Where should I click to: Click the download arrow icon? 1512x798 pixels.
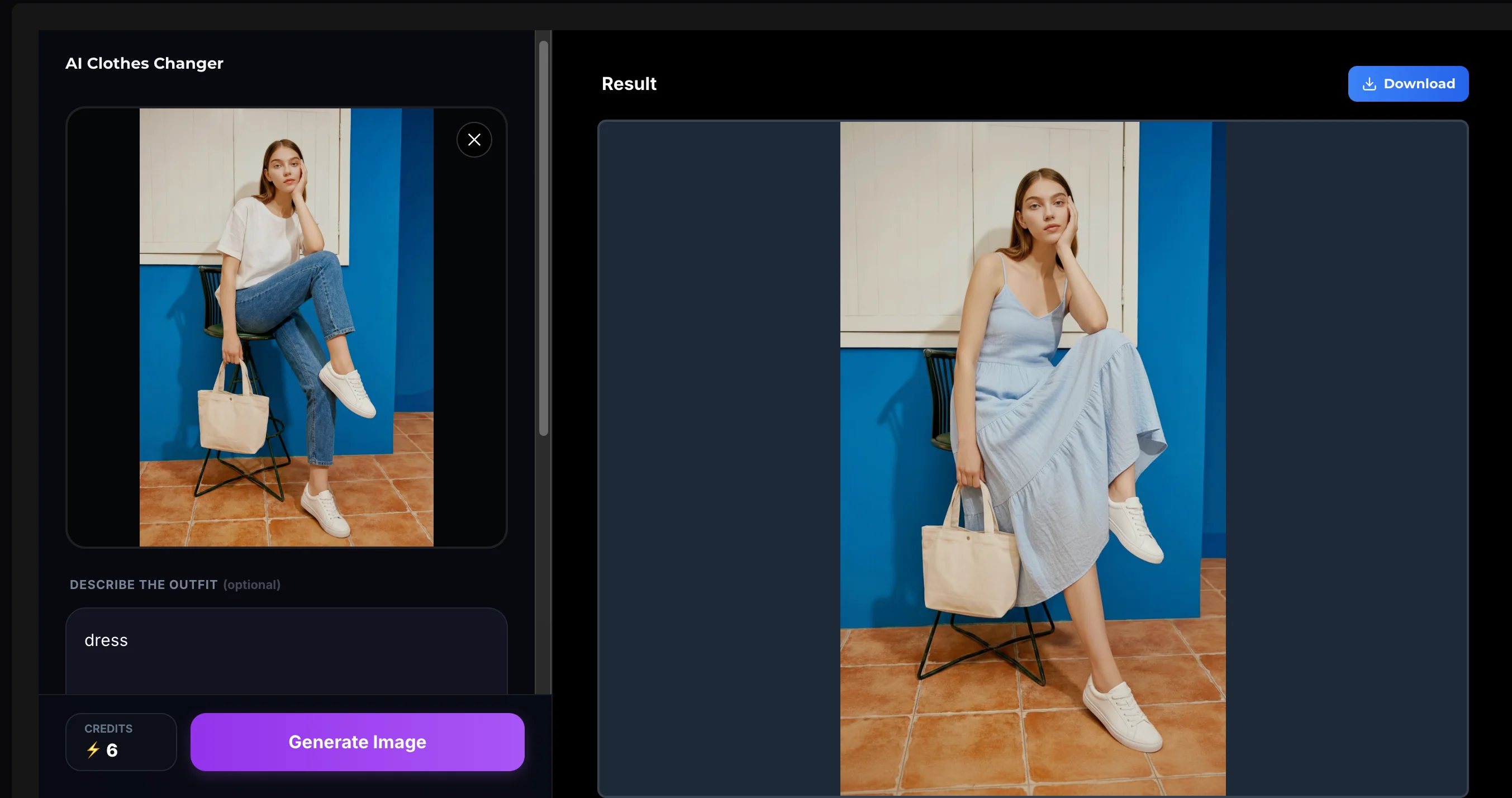click(x=1369, y=84)
